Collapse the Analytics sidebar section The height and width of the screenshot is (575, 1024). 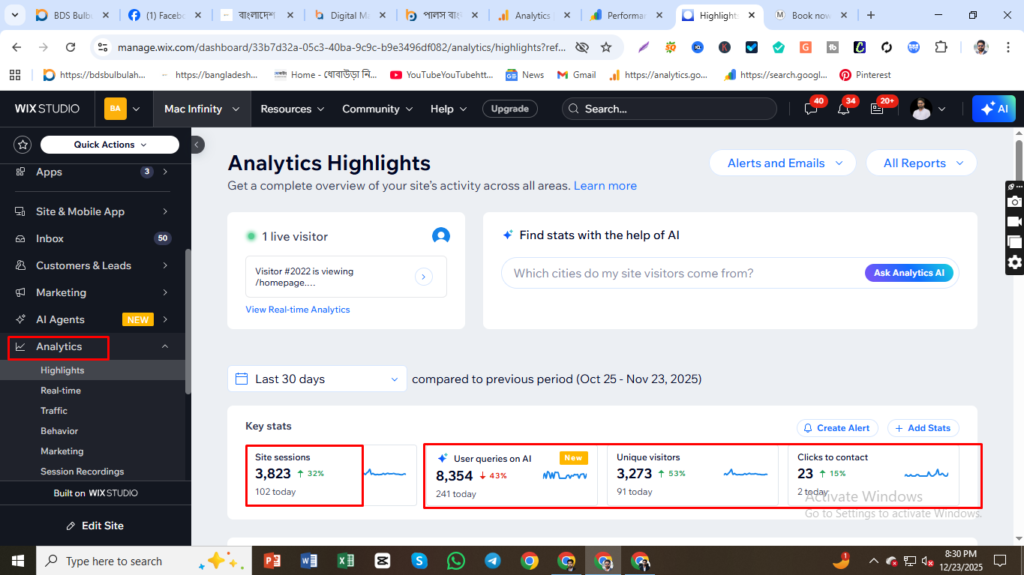coord(165,346)
